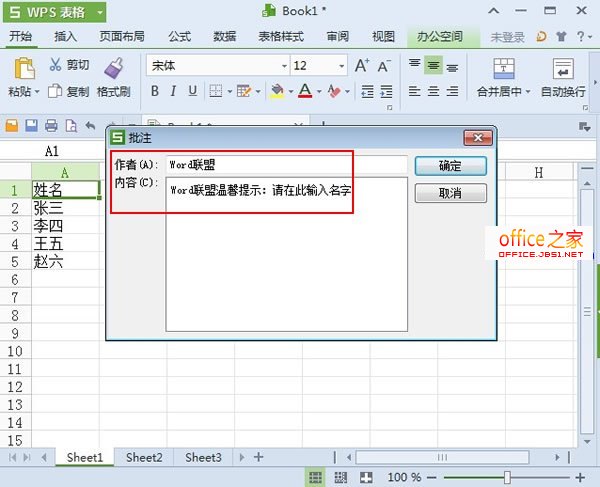Click the Merge and Center icon
The image size is (600, 487).
[504, 68]
